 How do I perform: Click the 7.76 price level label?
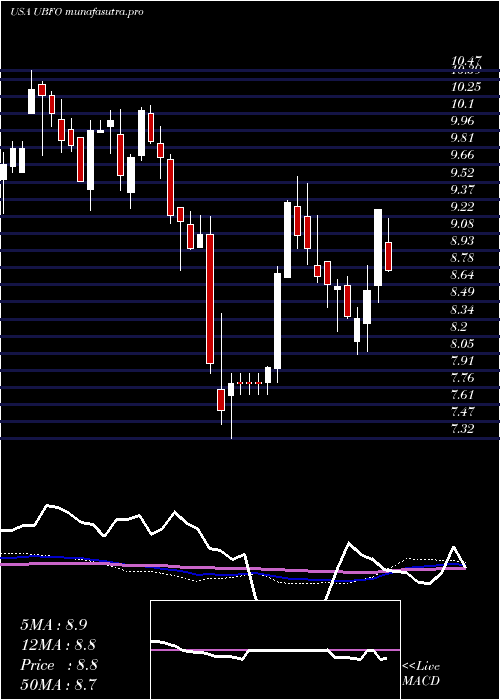click(464, 378)
